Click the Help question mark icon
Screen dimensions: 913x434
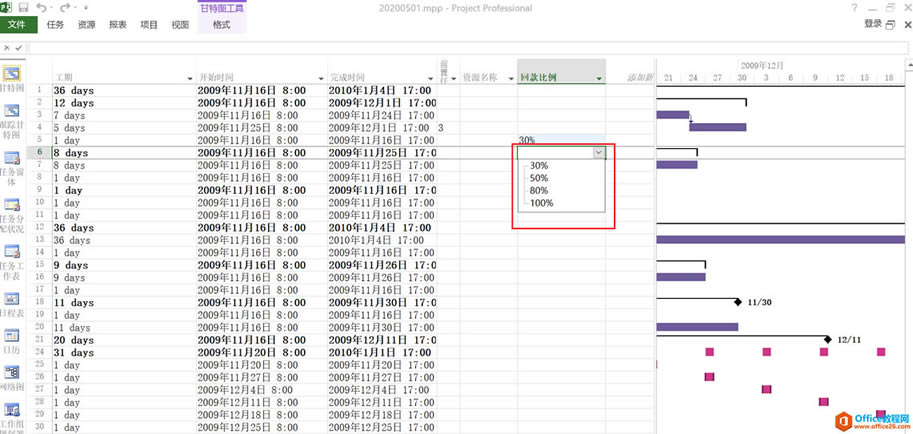click(854, 8)
